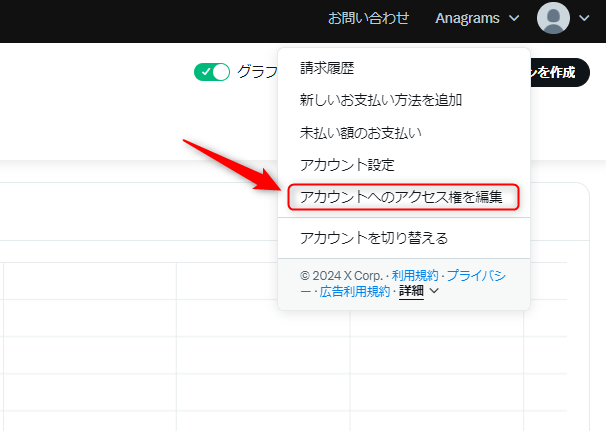Viewport: 606px width, 431px height.
Task: Click the profile avatar icon
Action: click(x=553, y=18)
